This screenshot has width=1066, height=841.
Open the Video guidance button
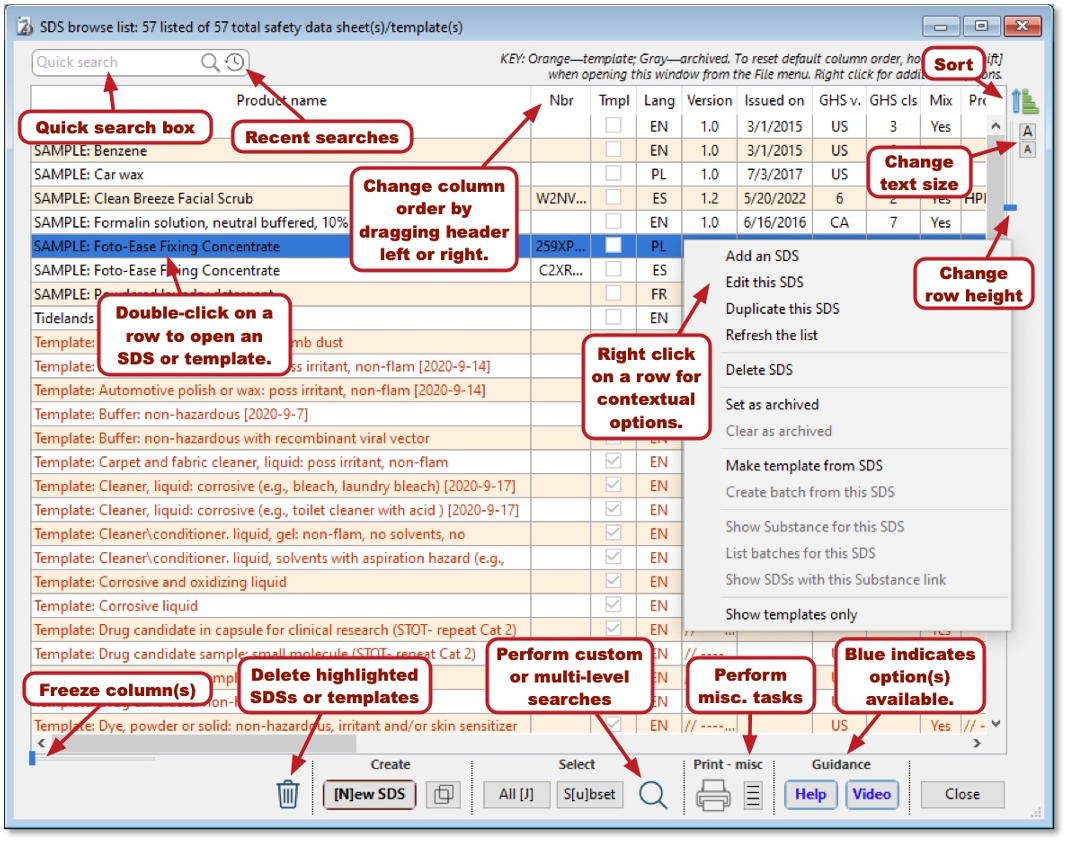pyautogui.click(x=872, y=794)
